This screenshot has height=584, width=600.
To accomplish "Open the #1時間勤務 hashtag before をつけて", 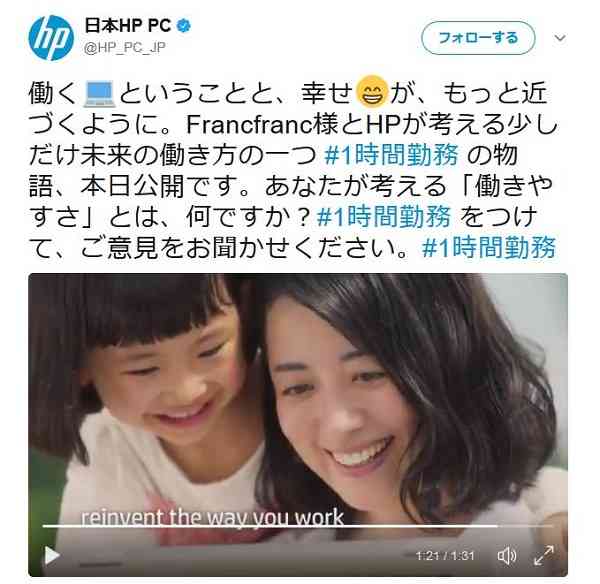I will click(384, 217).
